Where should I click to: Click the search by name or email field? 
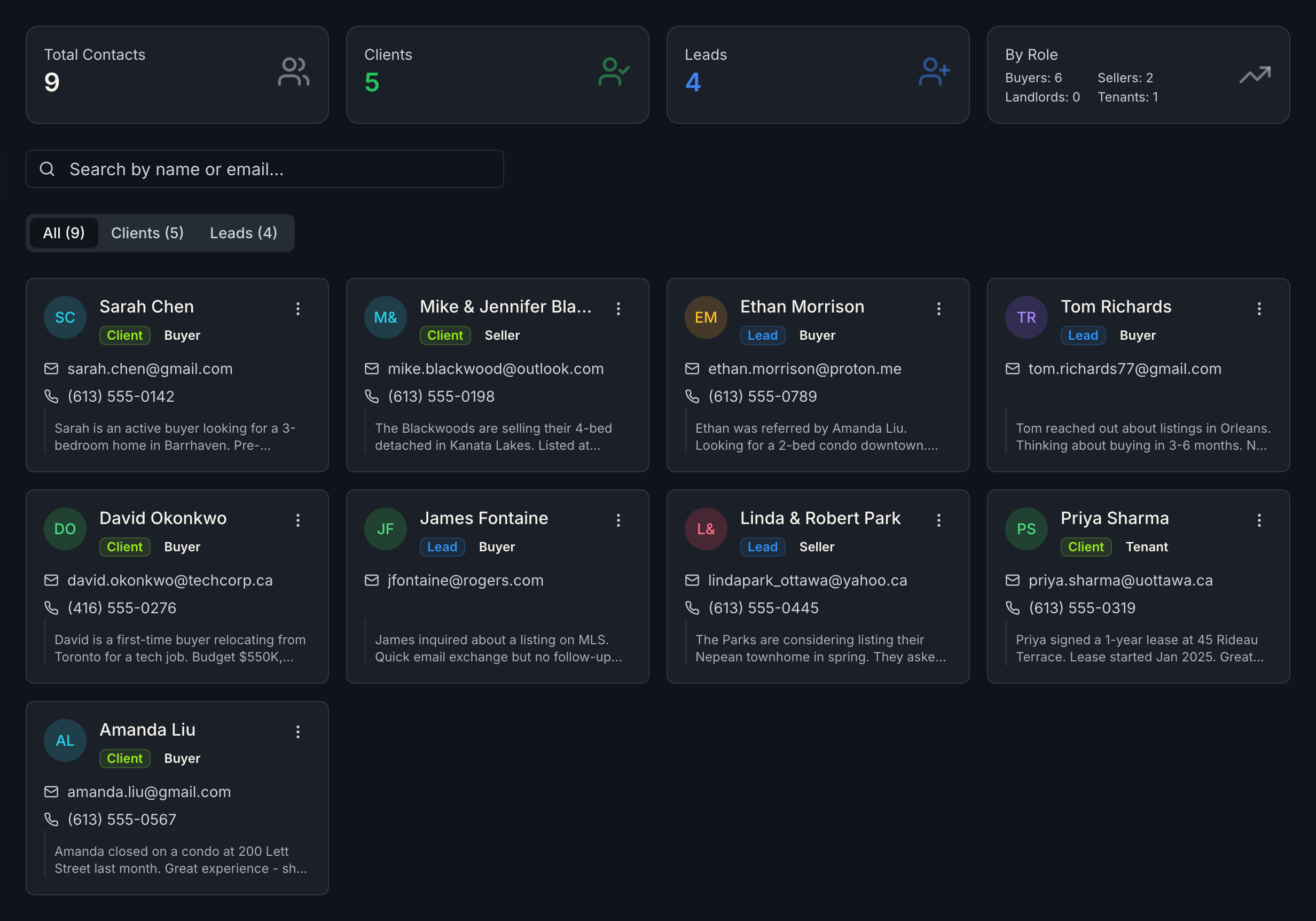(264, 169)
